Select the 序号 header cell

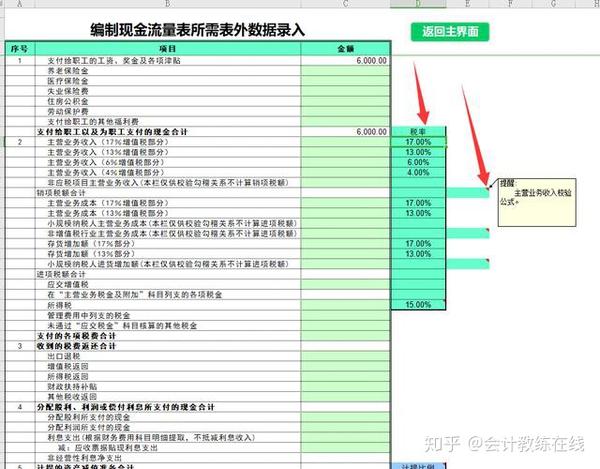pos(20,49)
